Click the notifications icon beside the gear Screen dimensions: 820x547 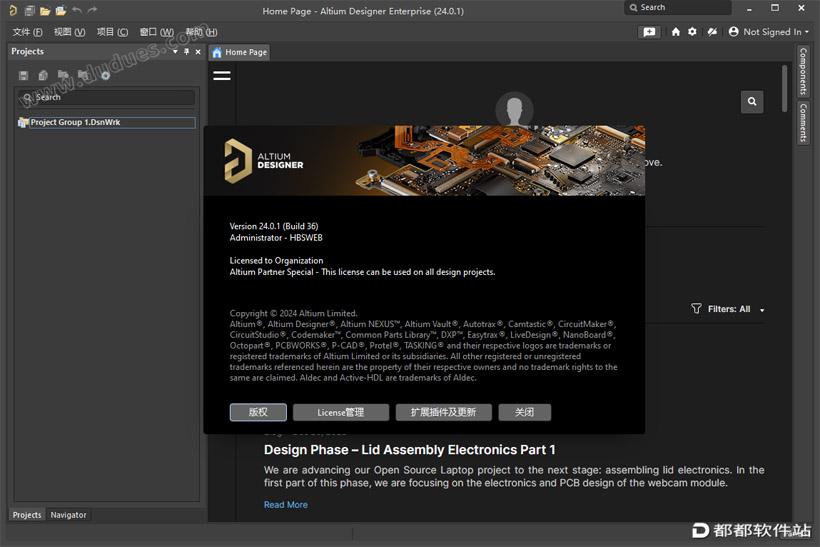pos(712,32)
